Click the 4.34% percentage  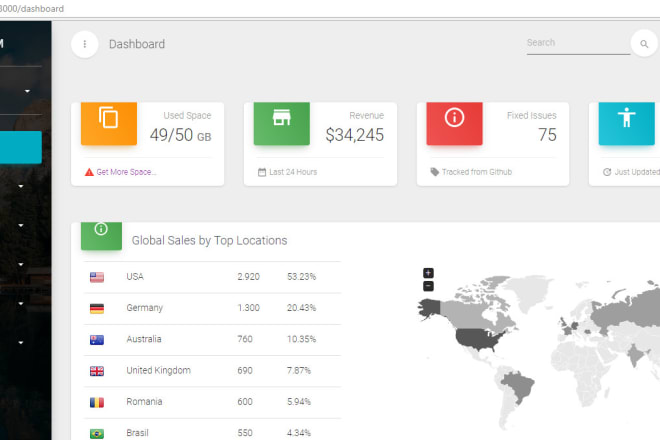point(299,433)
